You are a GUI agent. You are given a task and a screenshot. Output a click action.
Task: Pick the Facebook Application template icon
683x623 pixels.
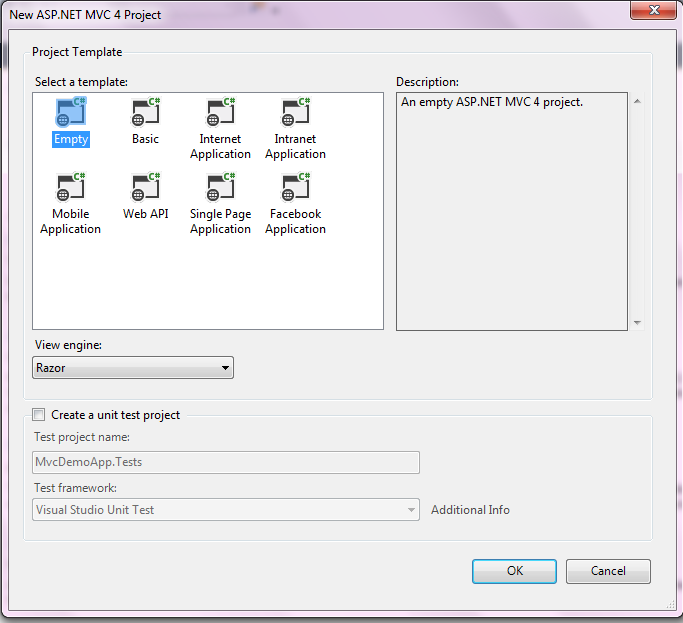pyautogui.click(x=296, y=188)
